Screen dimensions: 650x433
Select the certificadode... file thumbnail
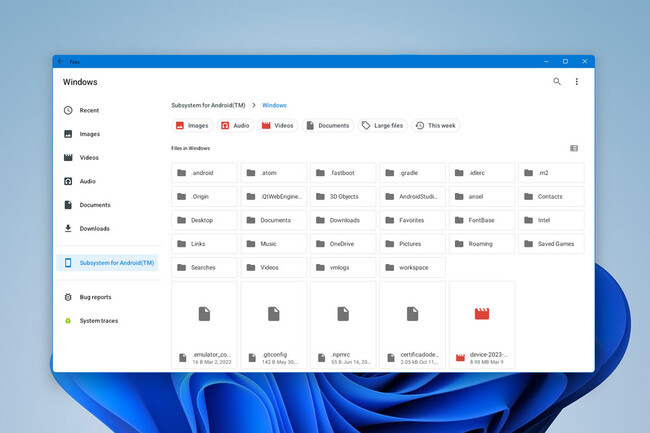[412, 325]
